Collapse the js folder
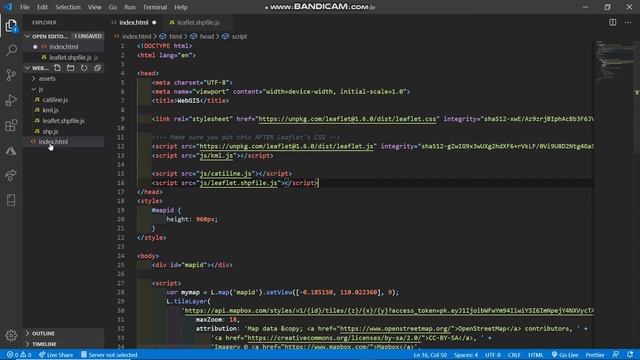This screenshot has width=640, height=360. 40,89
